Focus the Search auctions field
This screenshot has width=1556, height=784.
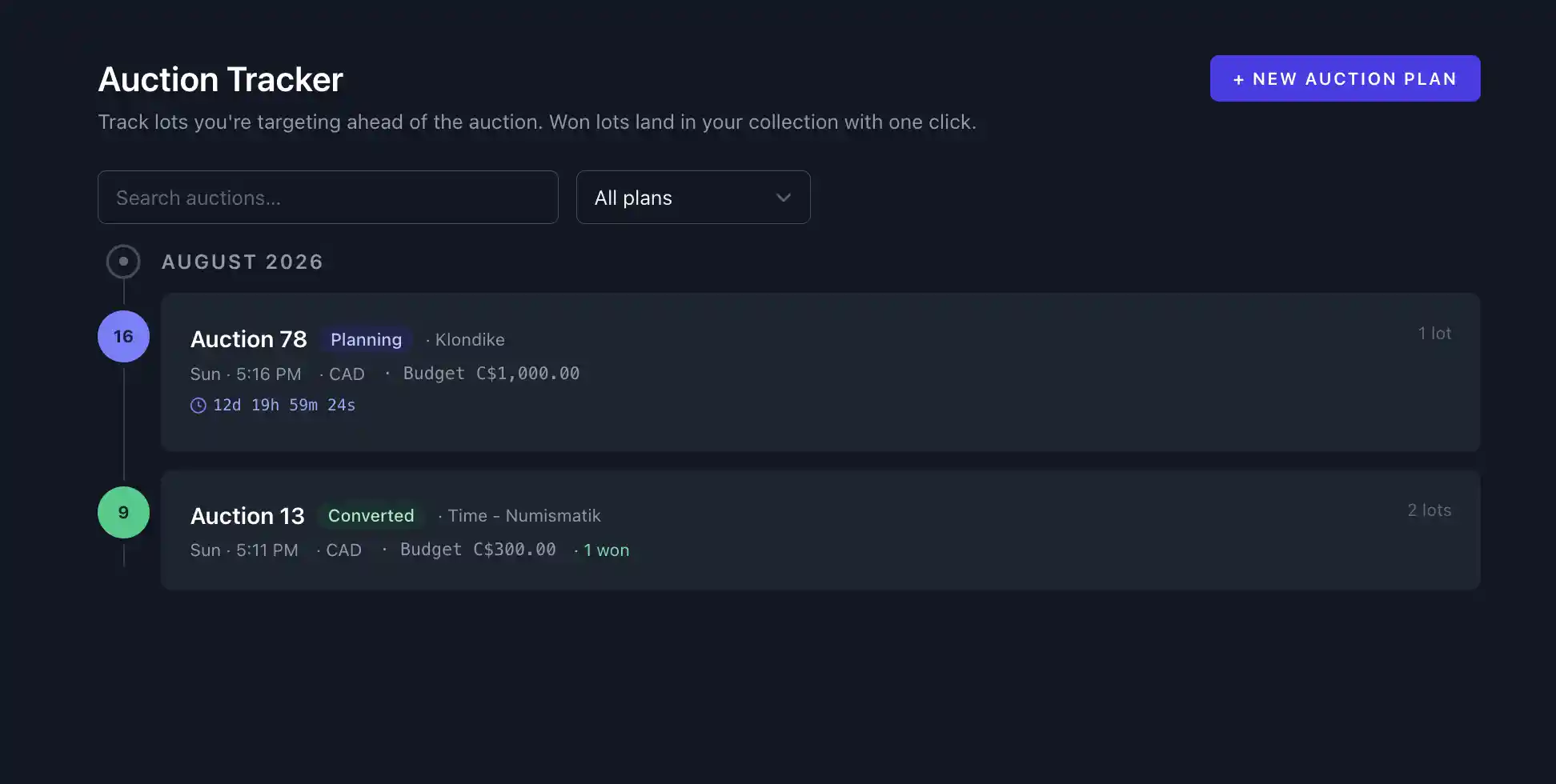[328, 197]
